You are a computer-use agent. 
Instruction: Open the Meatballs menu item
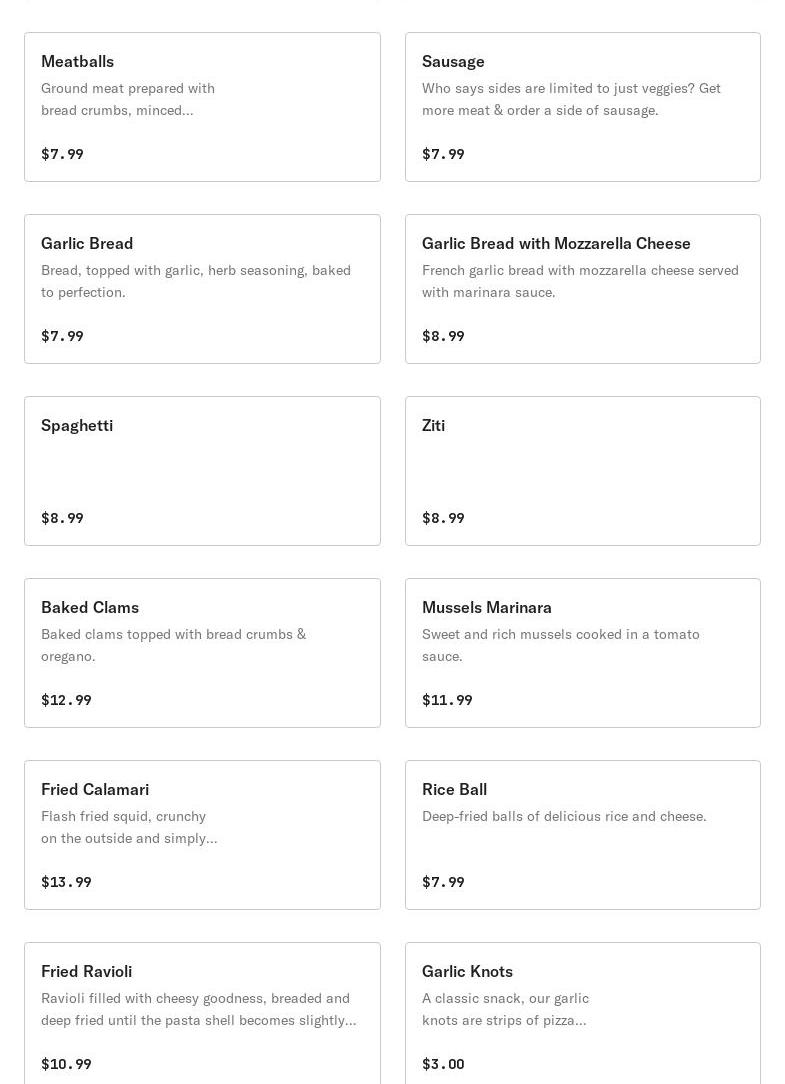point(77,62)
